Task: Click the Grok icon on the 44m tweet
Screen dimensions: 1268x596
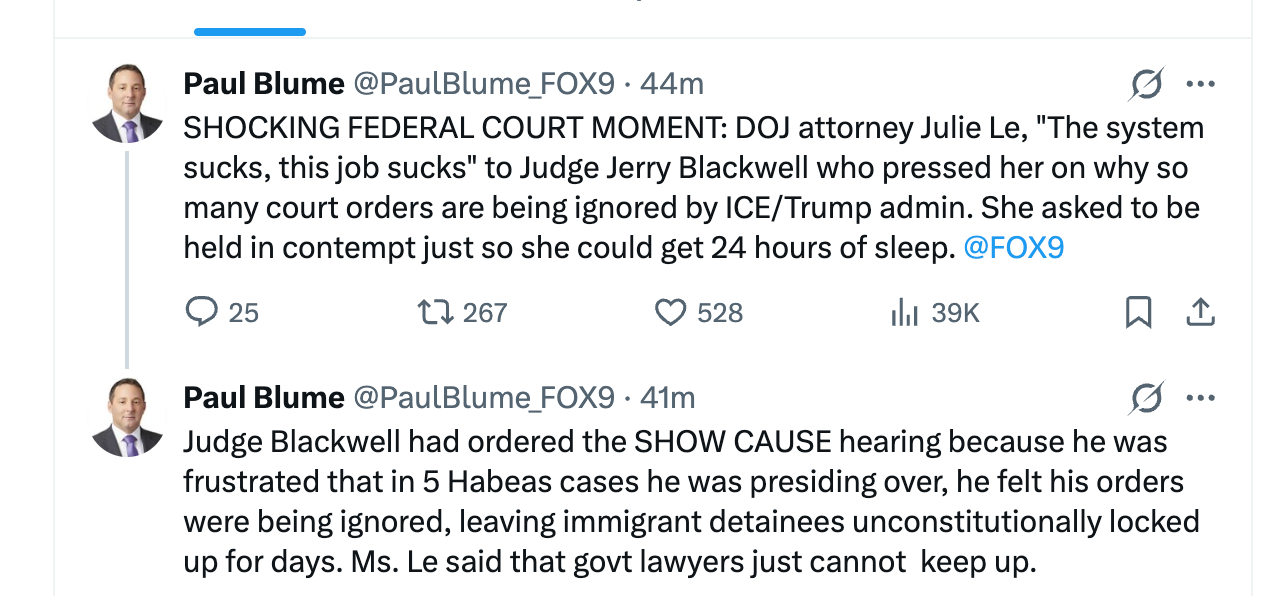Action: click(x=1145, y=86)
